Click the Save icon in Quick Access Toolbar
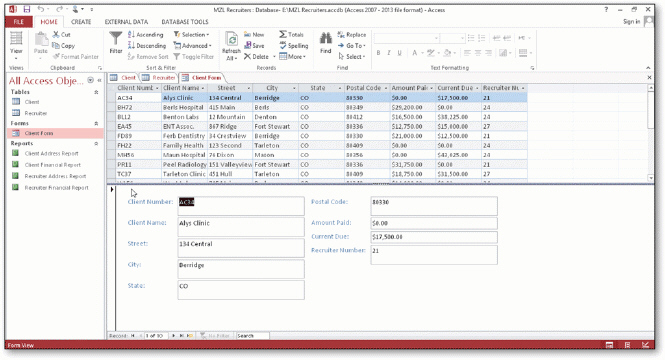 tap(27, 9)
